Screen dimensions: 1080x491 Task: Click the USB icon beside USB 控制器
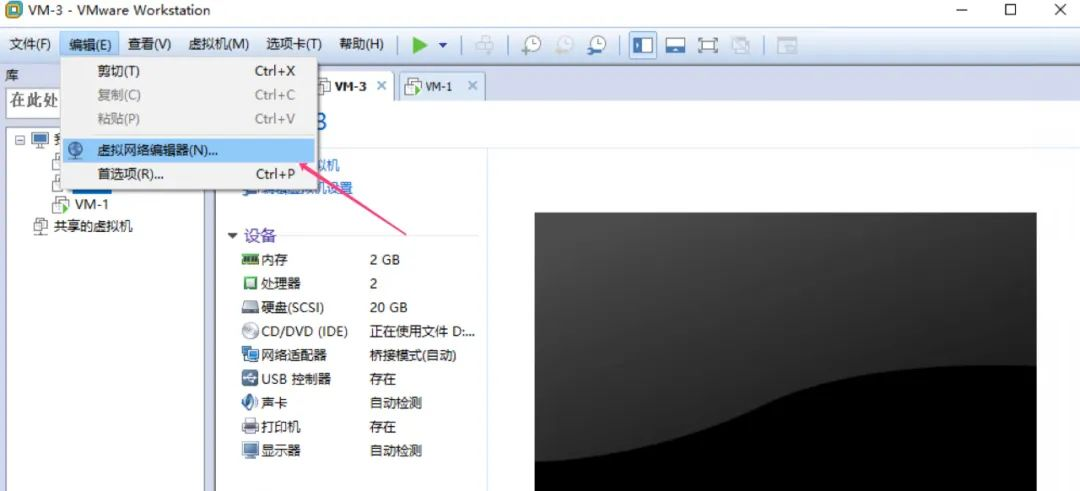point(250,378)
